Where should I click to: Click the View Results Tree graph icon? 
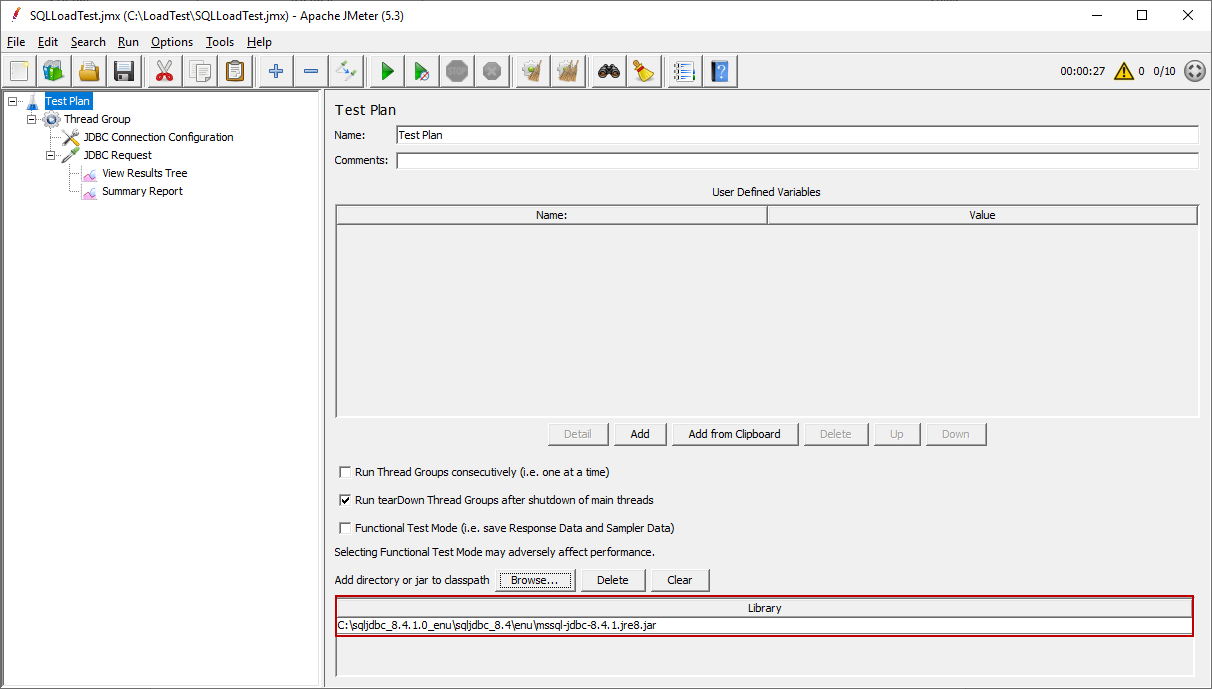click(x=89, y=173)
